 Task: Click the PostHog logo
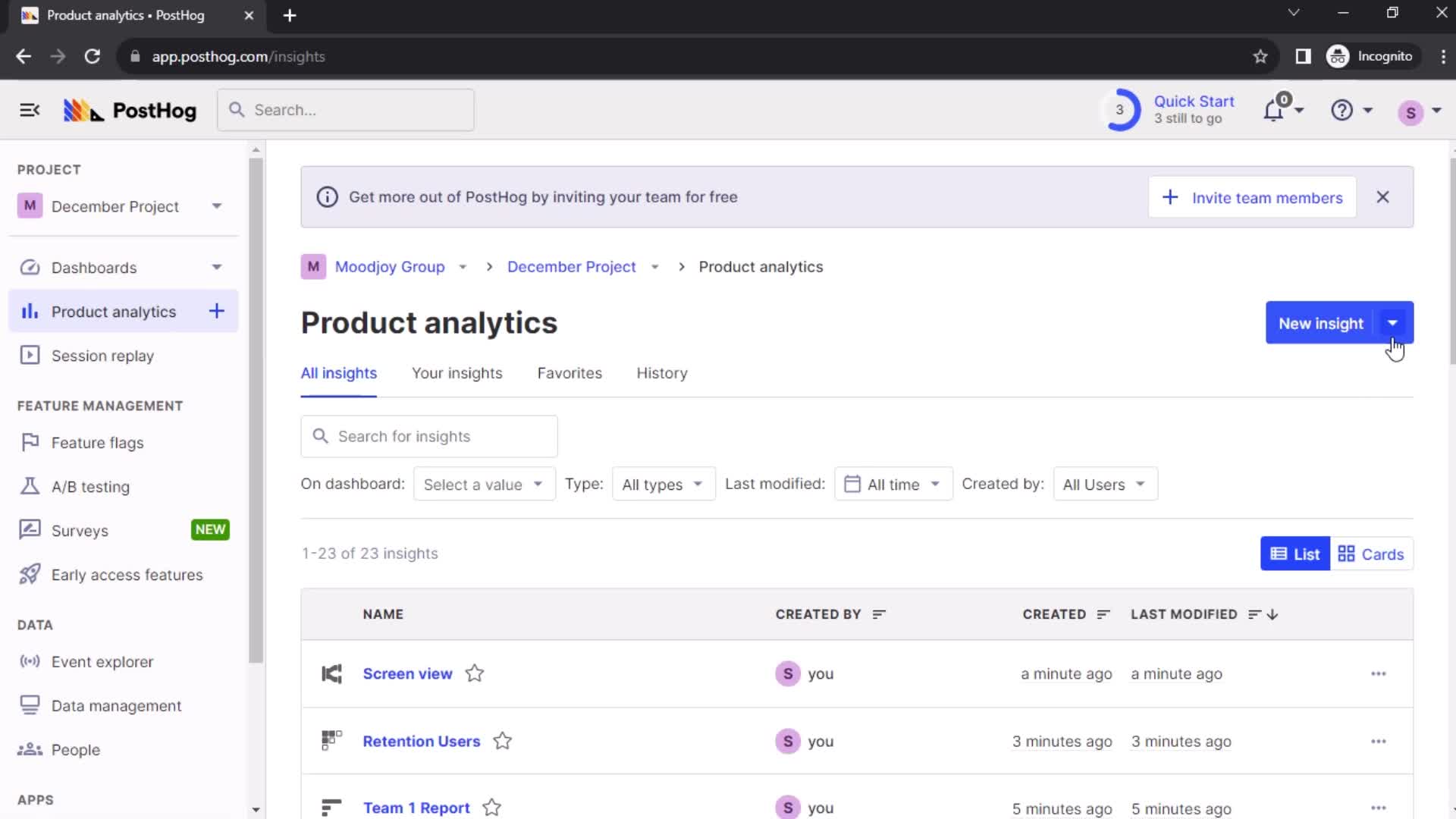pyautogui.click(x=130, y=111)
